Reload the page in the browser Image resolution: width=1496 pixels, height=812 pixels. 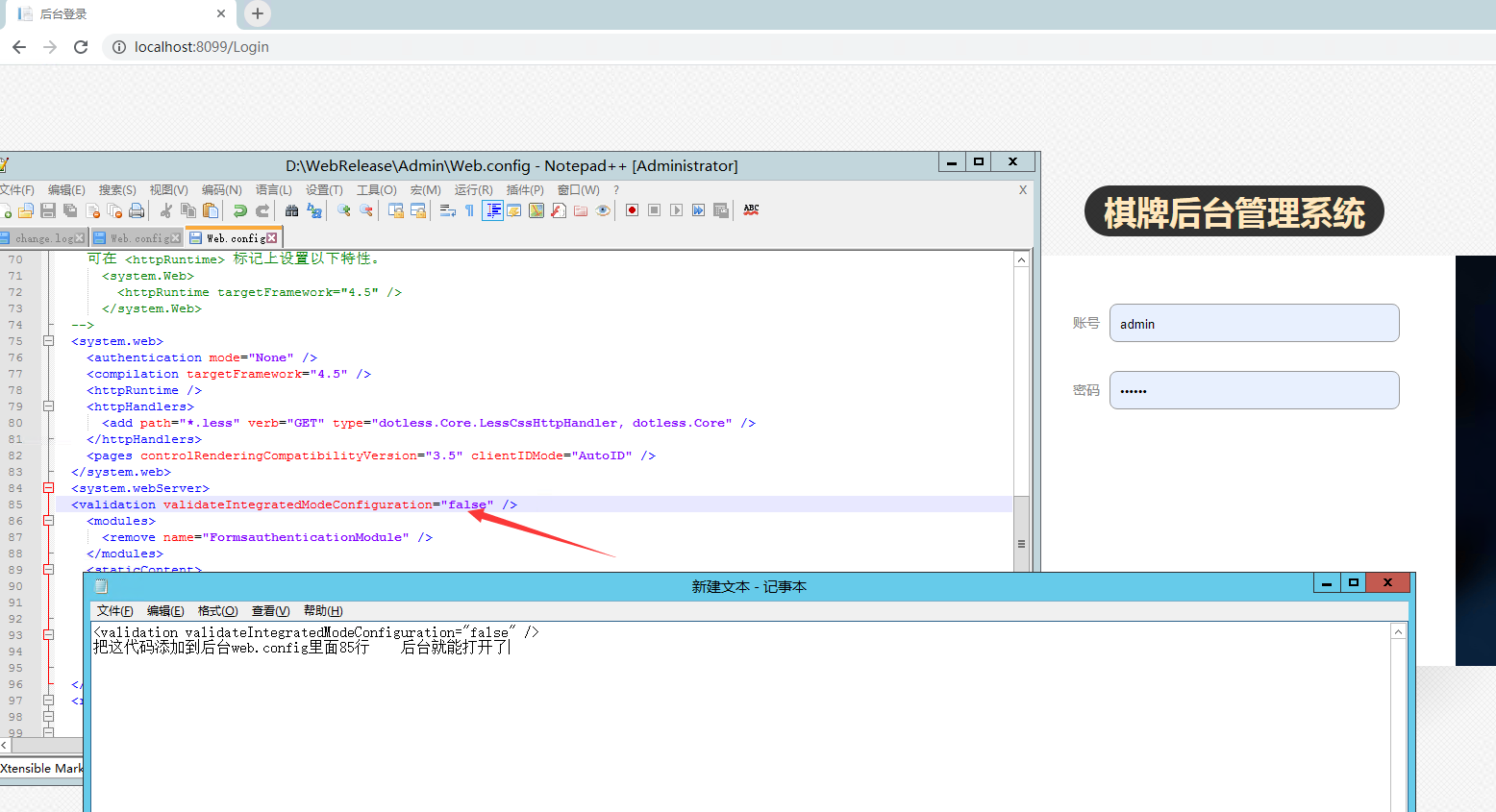pos(81,47)
